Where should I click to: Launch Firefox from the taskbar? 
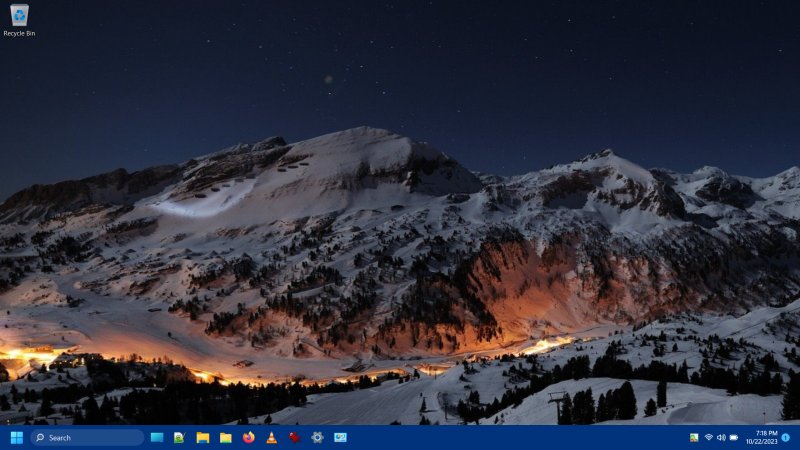point(248,437)
